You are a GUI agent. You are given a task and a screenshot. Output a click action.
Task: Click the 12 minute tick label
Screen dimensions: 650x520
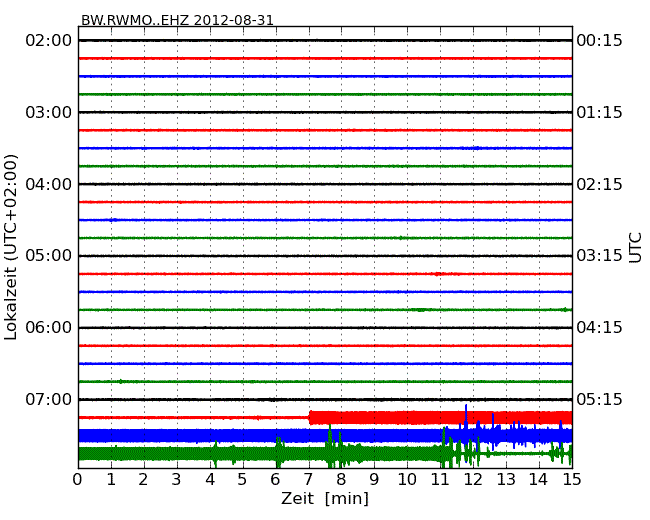coord(473,480)
